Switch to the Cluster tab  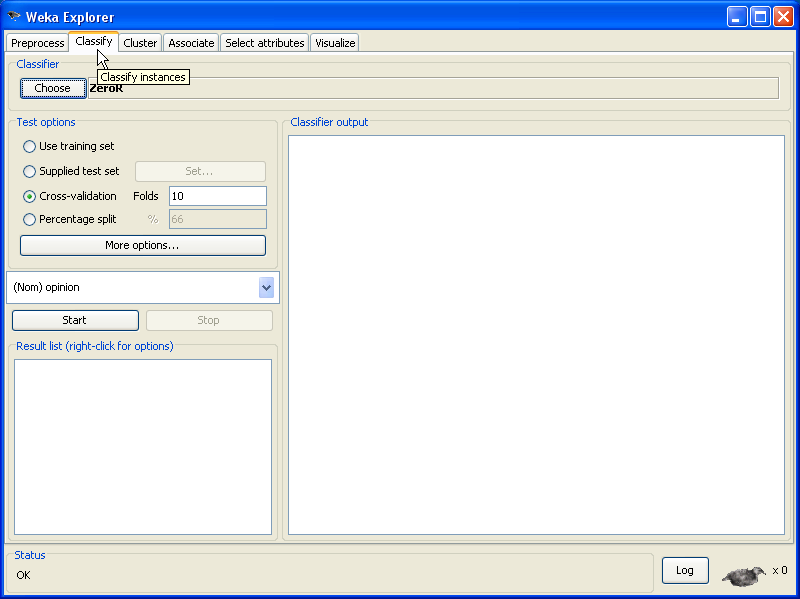[140, 43]
